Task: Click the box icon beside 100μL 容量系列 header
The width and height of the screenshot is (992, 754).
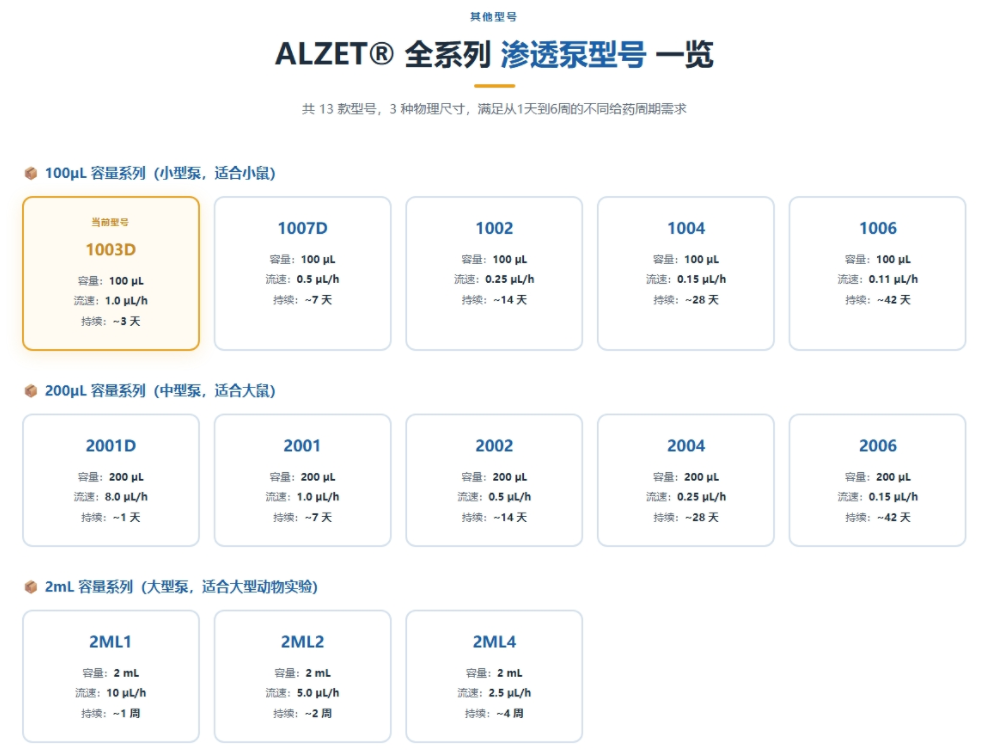Action: (30, 172)
